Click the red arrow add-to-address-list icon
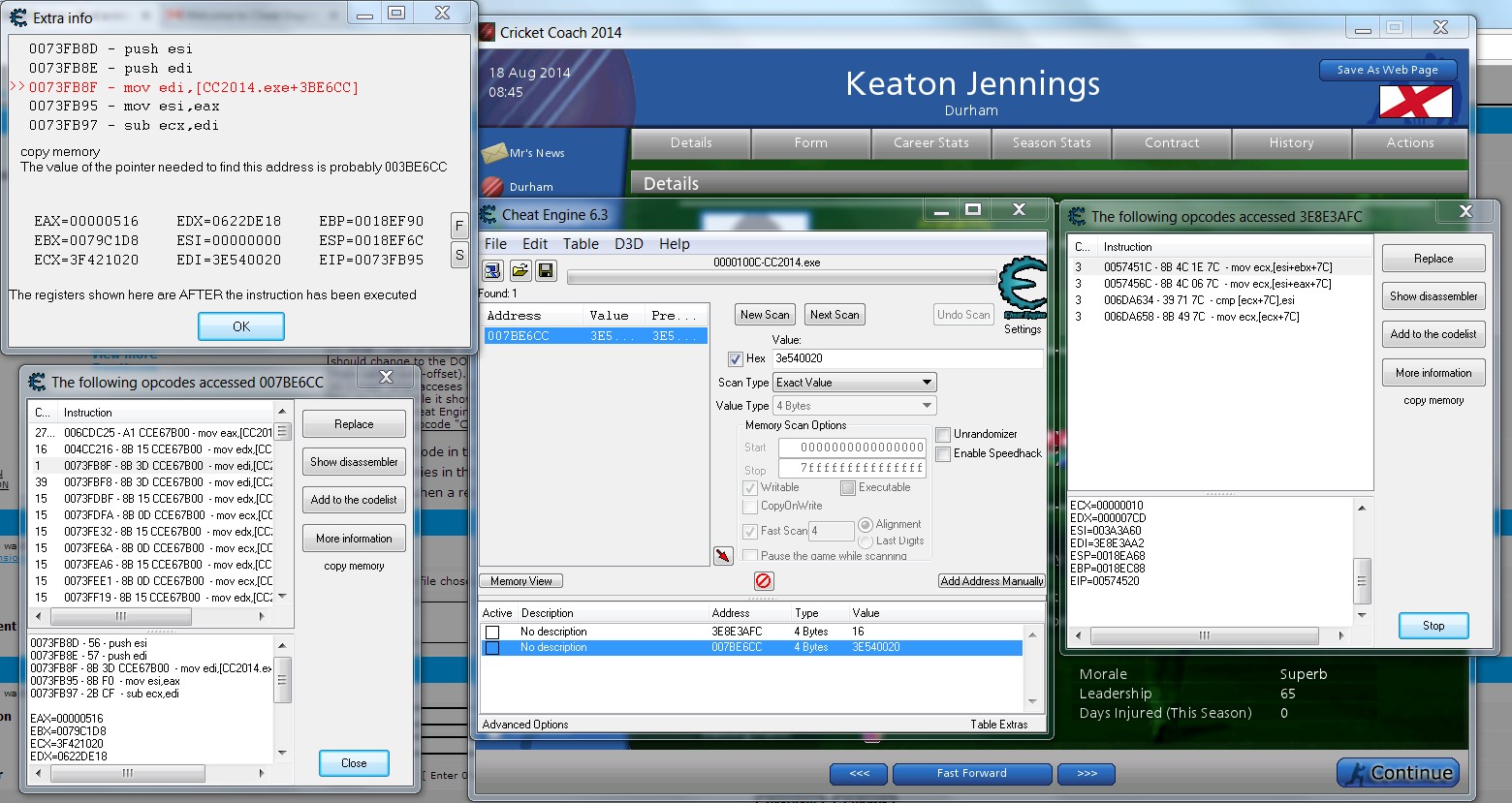This screenshot has width=1512, height=803. [x=723, y=555]
